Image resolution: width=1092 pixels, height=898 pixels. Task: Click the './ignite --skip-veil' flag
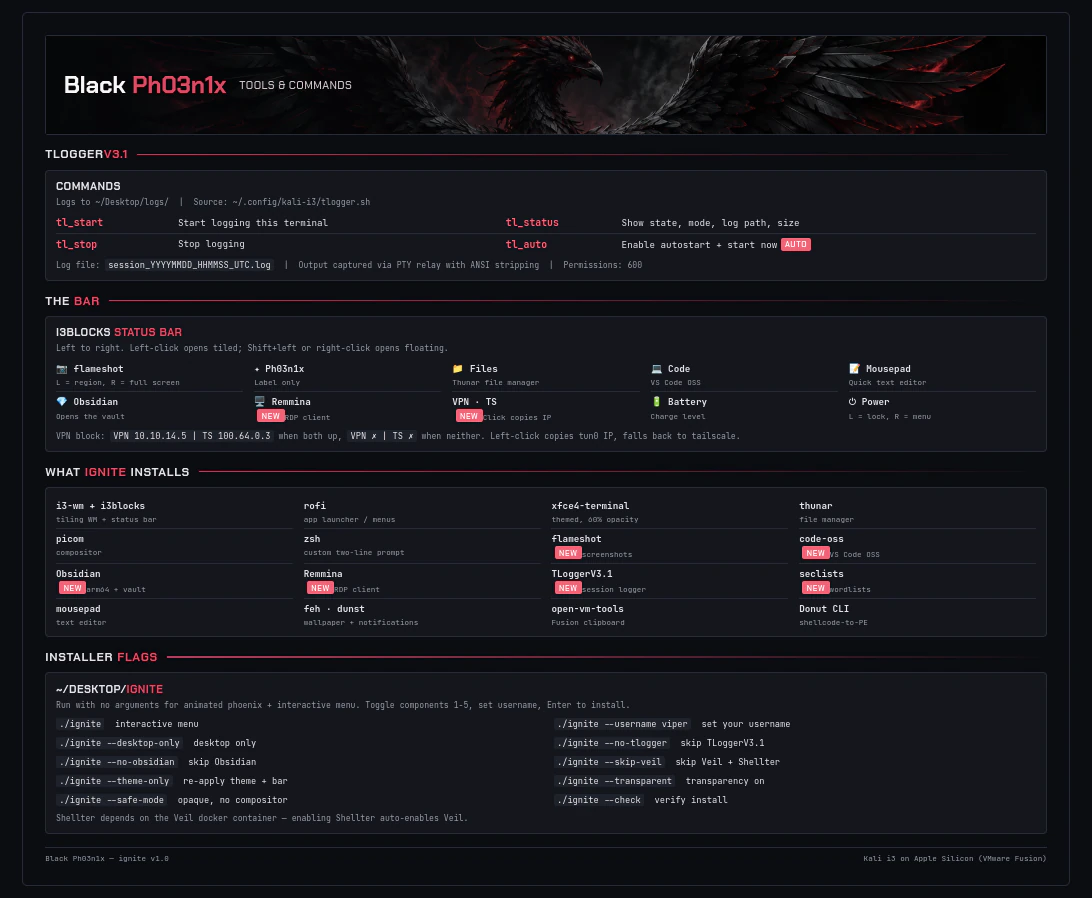click(610, 762)
